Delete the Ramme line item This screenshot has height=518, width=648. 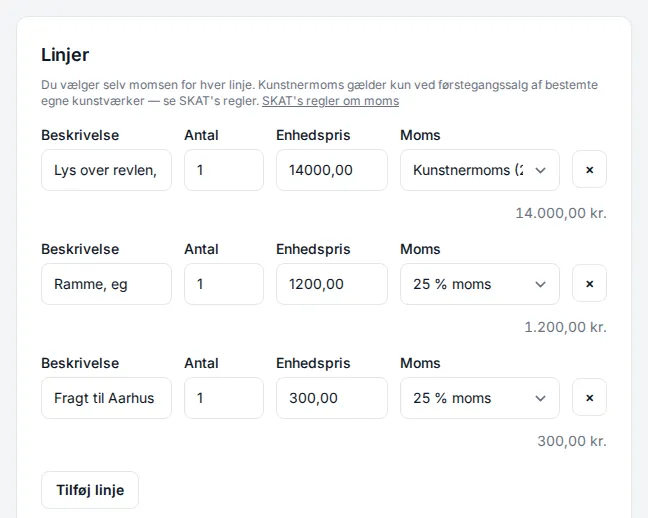(589, 284)
